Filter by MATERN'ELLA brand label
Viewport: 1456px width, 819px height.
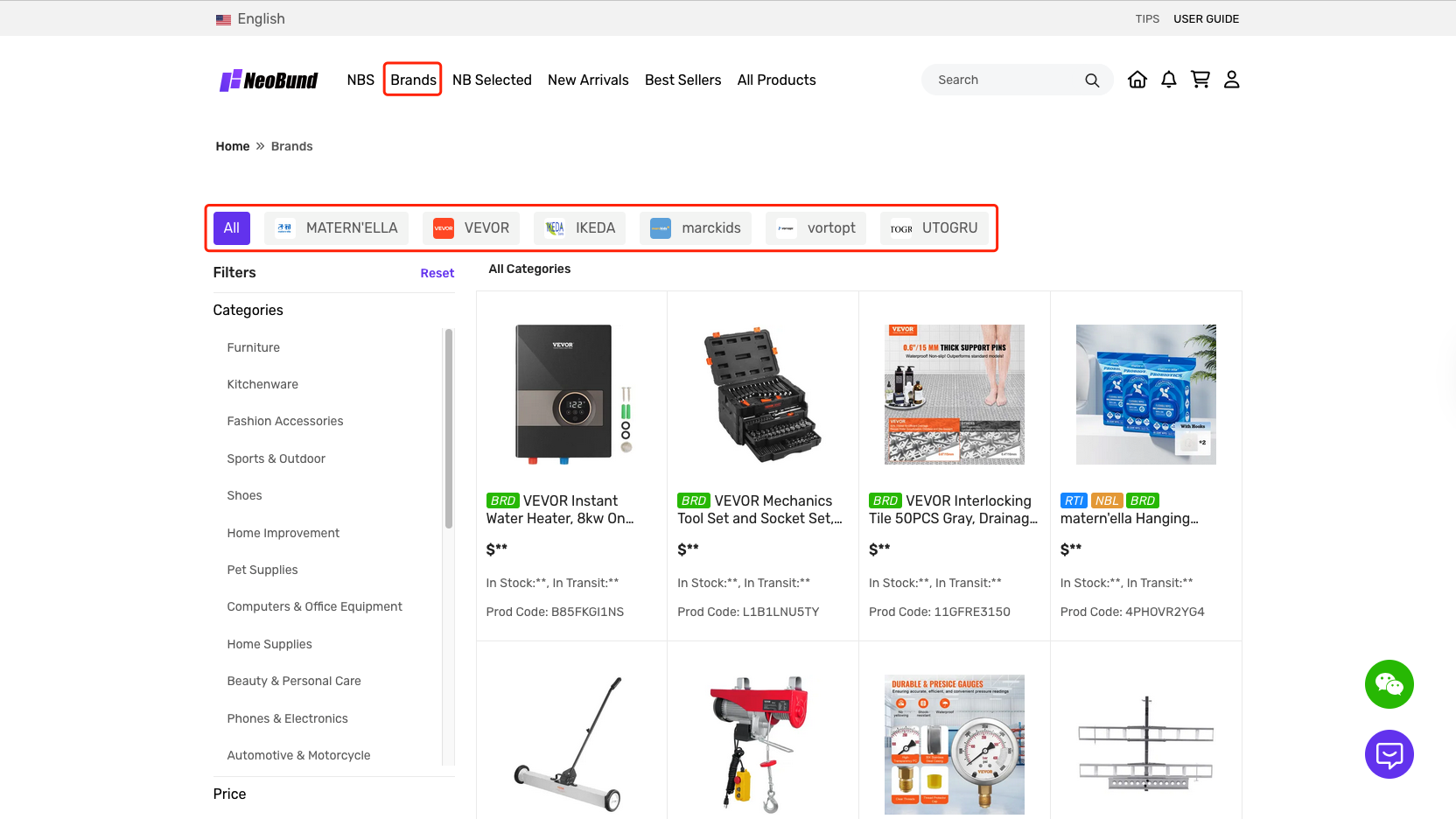(x=352, y=228)
